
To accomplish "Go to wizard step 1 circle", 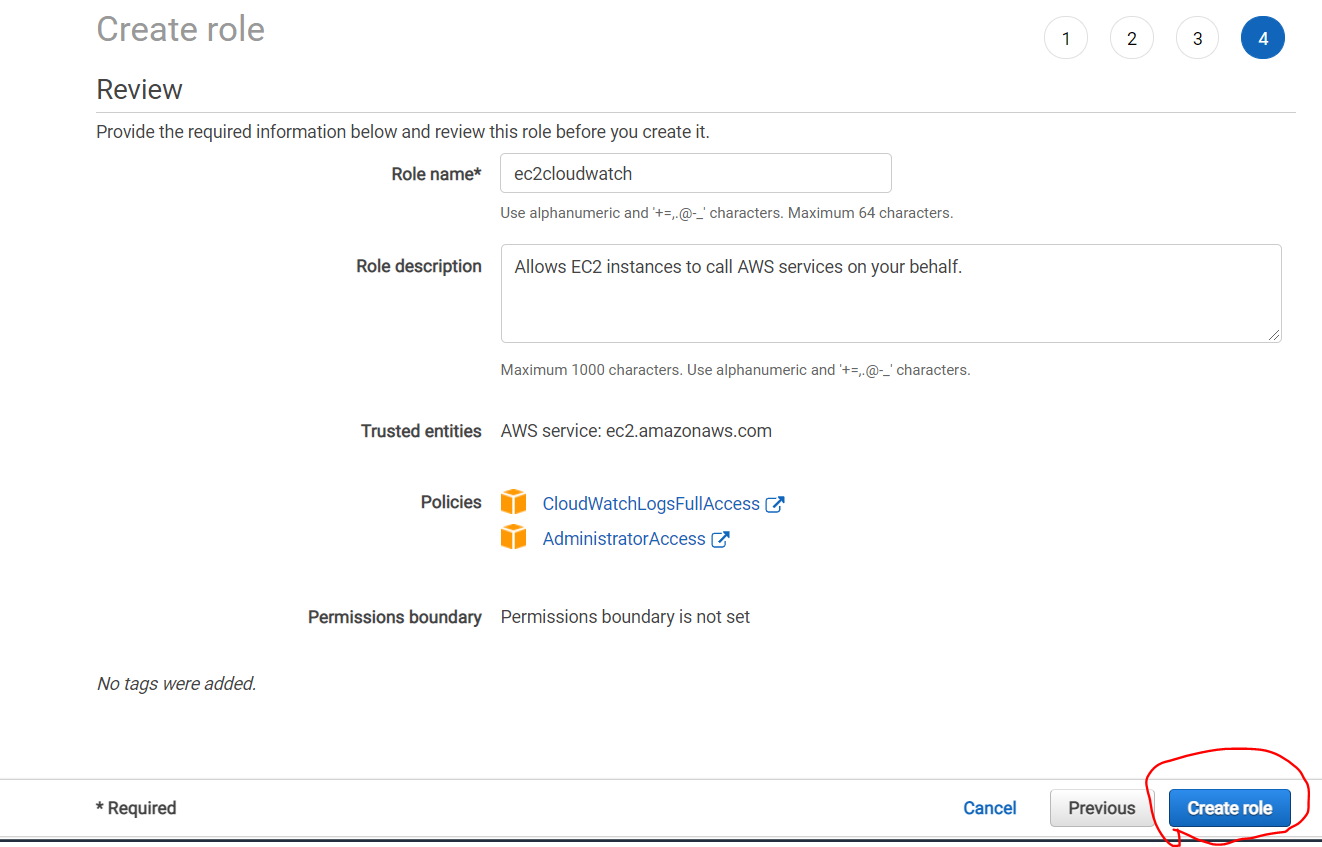I will 1066,39.
